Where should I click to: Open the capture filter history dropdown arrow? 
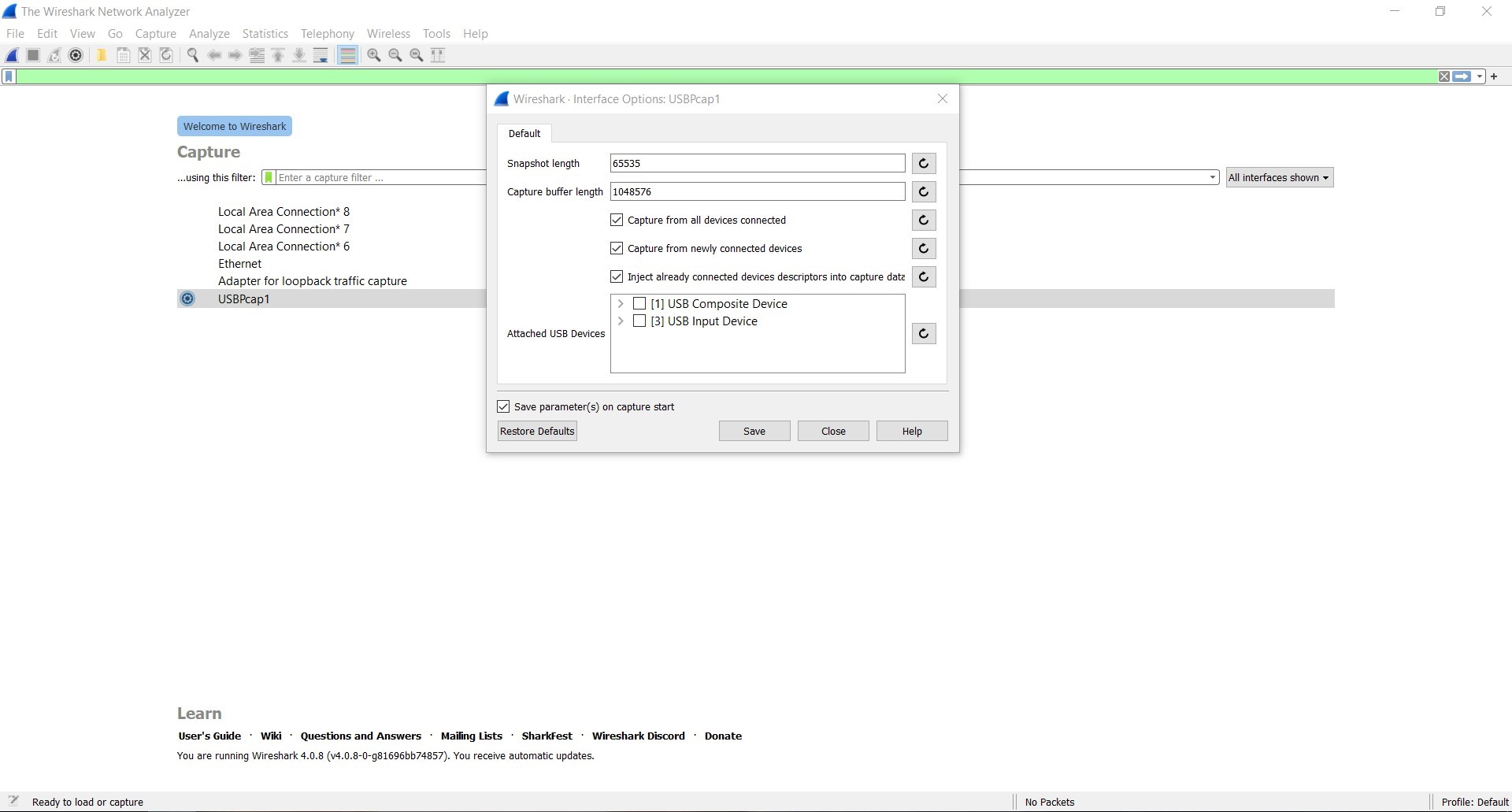point(1213,177)
